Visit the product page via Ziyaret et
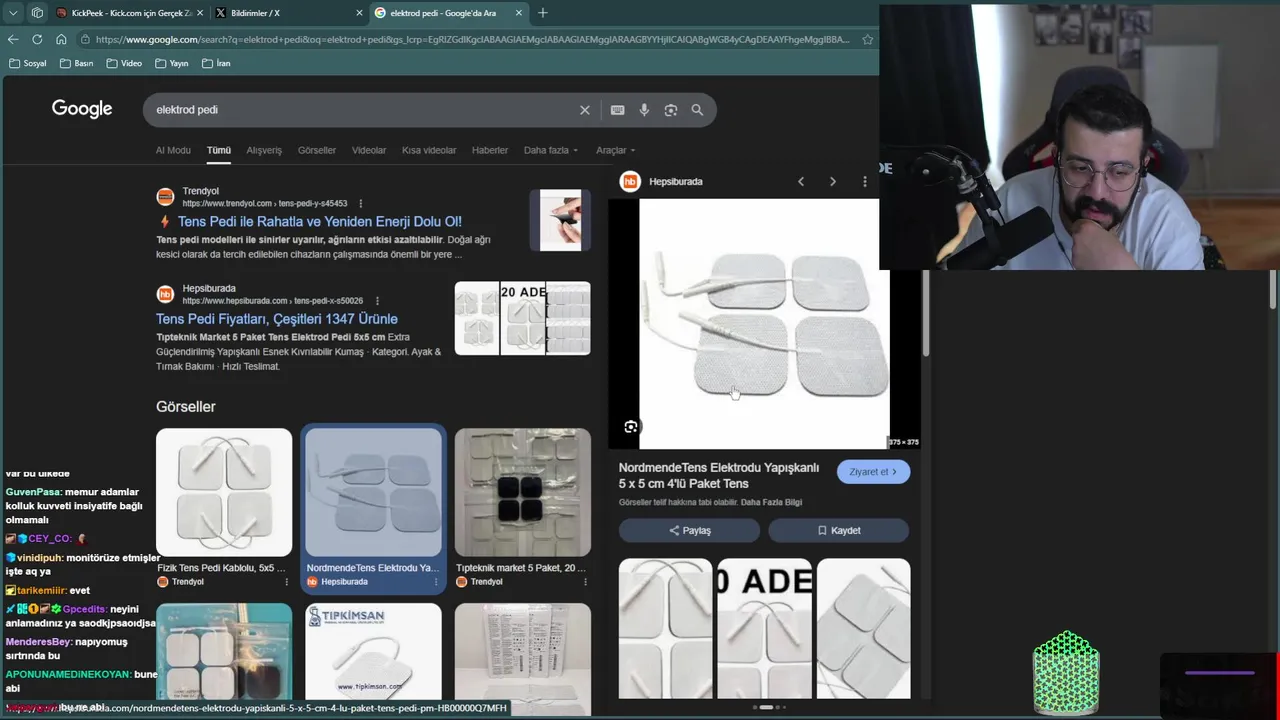The image size is (1280, 720). [873, 472]
